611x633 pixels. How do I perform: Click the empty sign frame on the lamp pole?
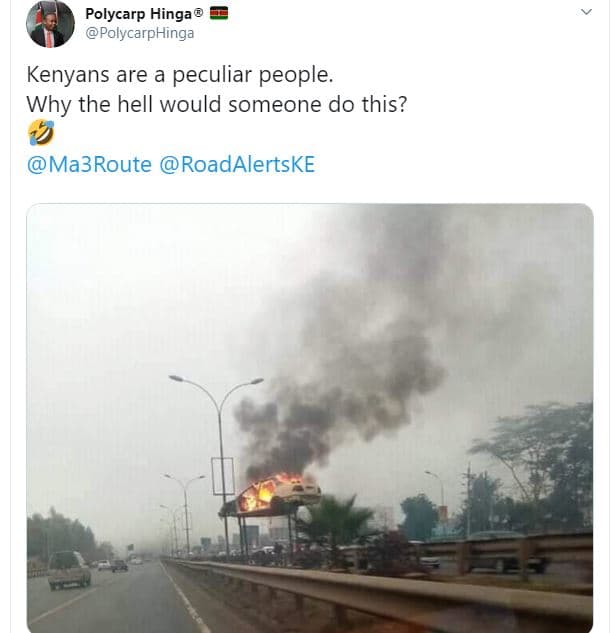pos(223,477)
